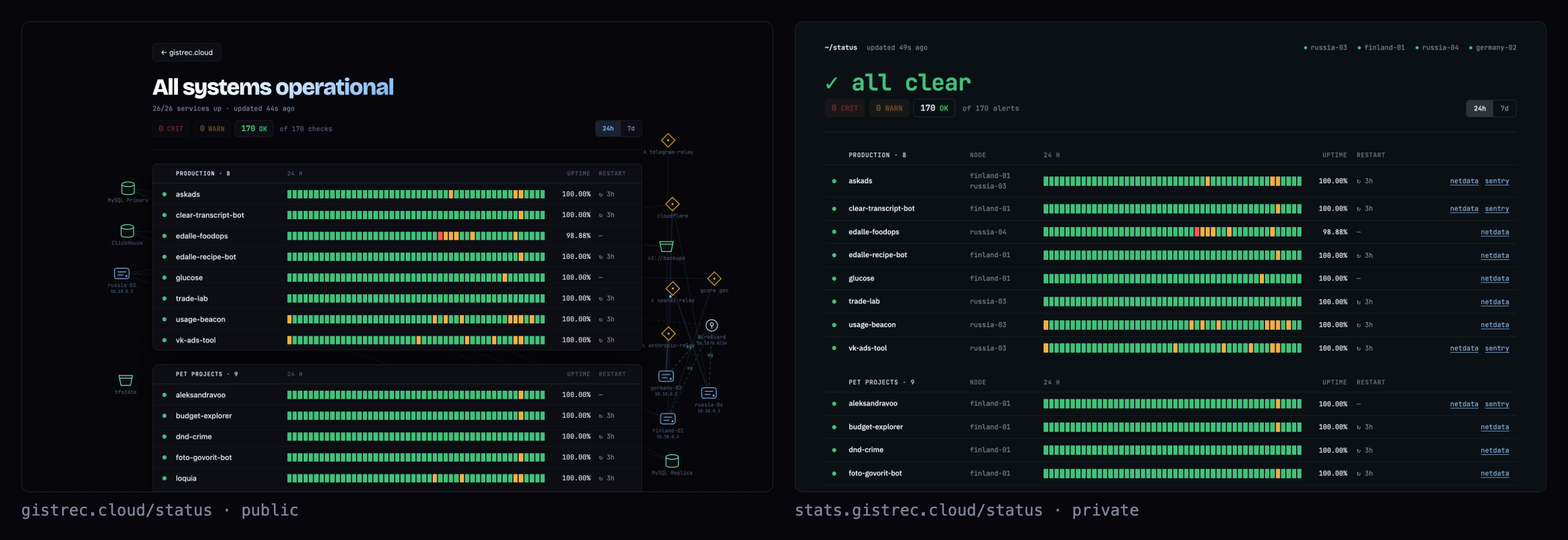Toggle the 0 WARN filter on public page
This screenshot has width=1568, height=540.
pyautogui.click(x=212, y=129)
